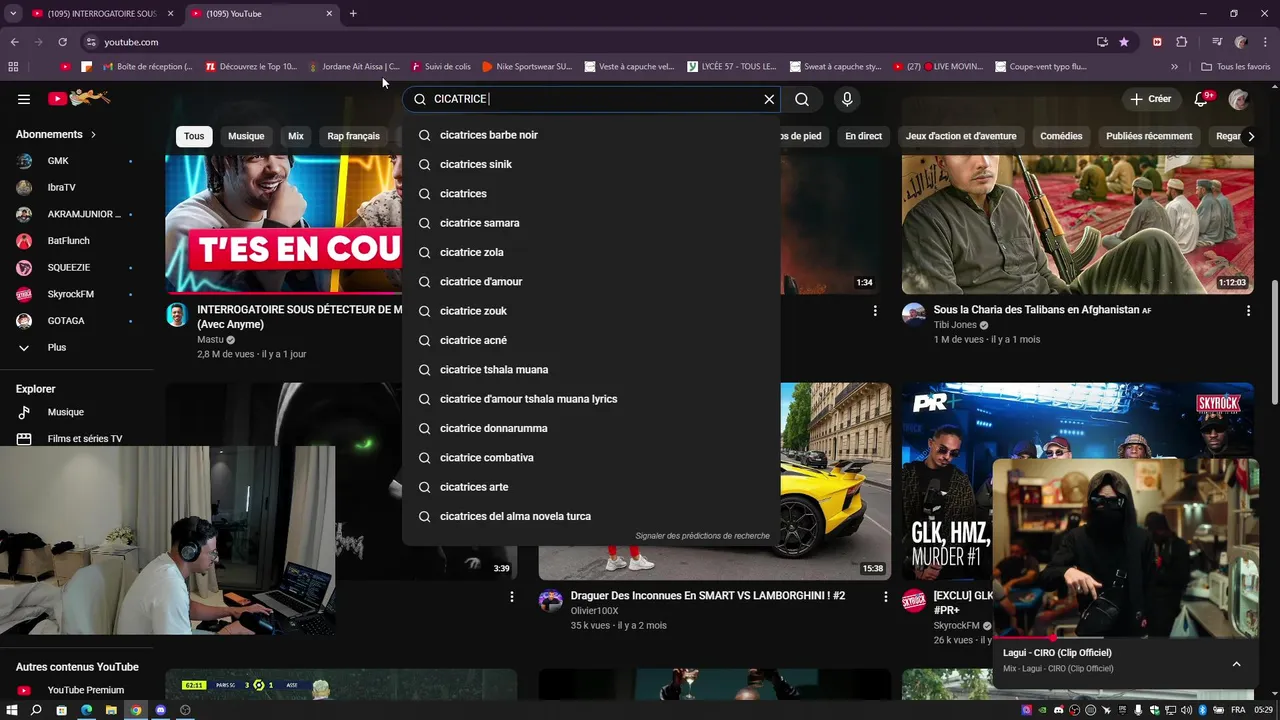Click "Signaler des prédictions de recherche"
This screenshot has height=720, width=1280.
click(702, 536)
